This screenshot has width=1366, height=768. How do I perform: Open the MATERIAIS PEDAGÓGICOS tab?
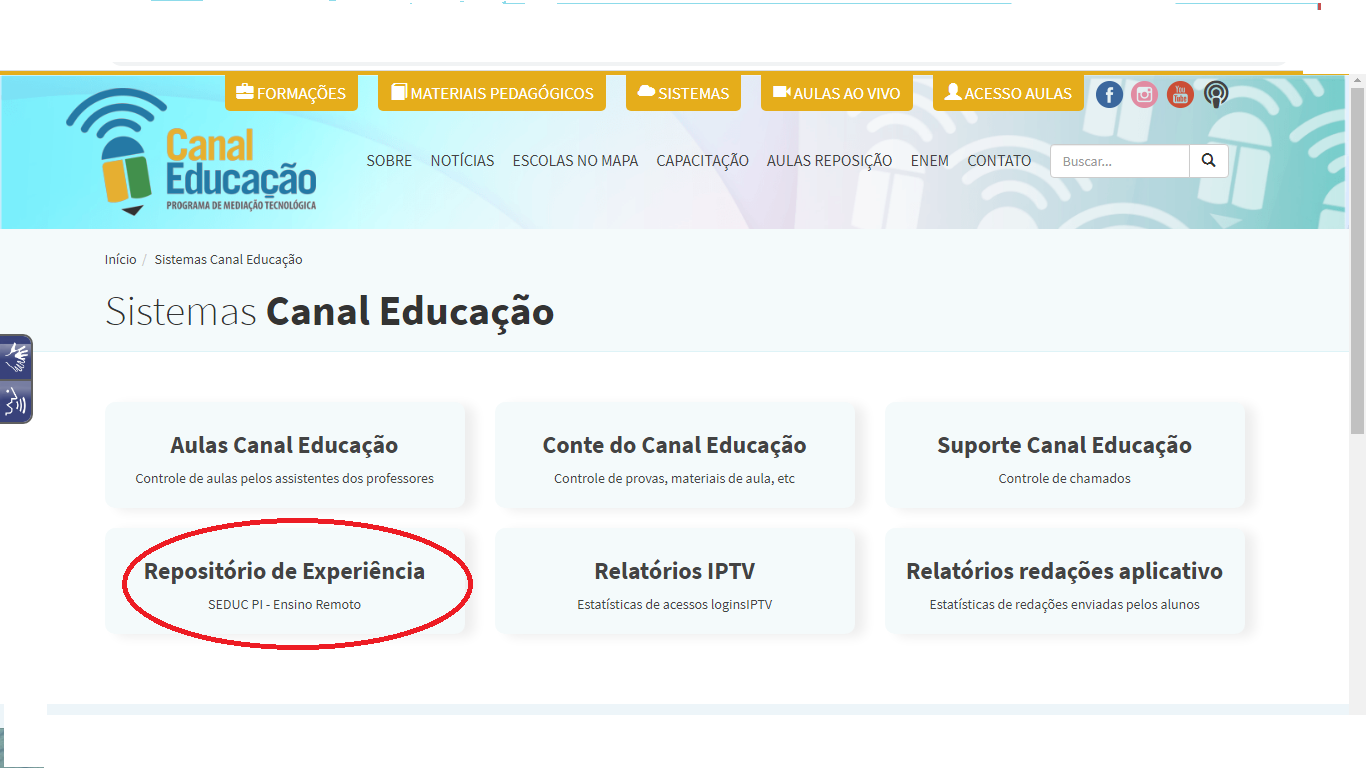tap(491, 93)
